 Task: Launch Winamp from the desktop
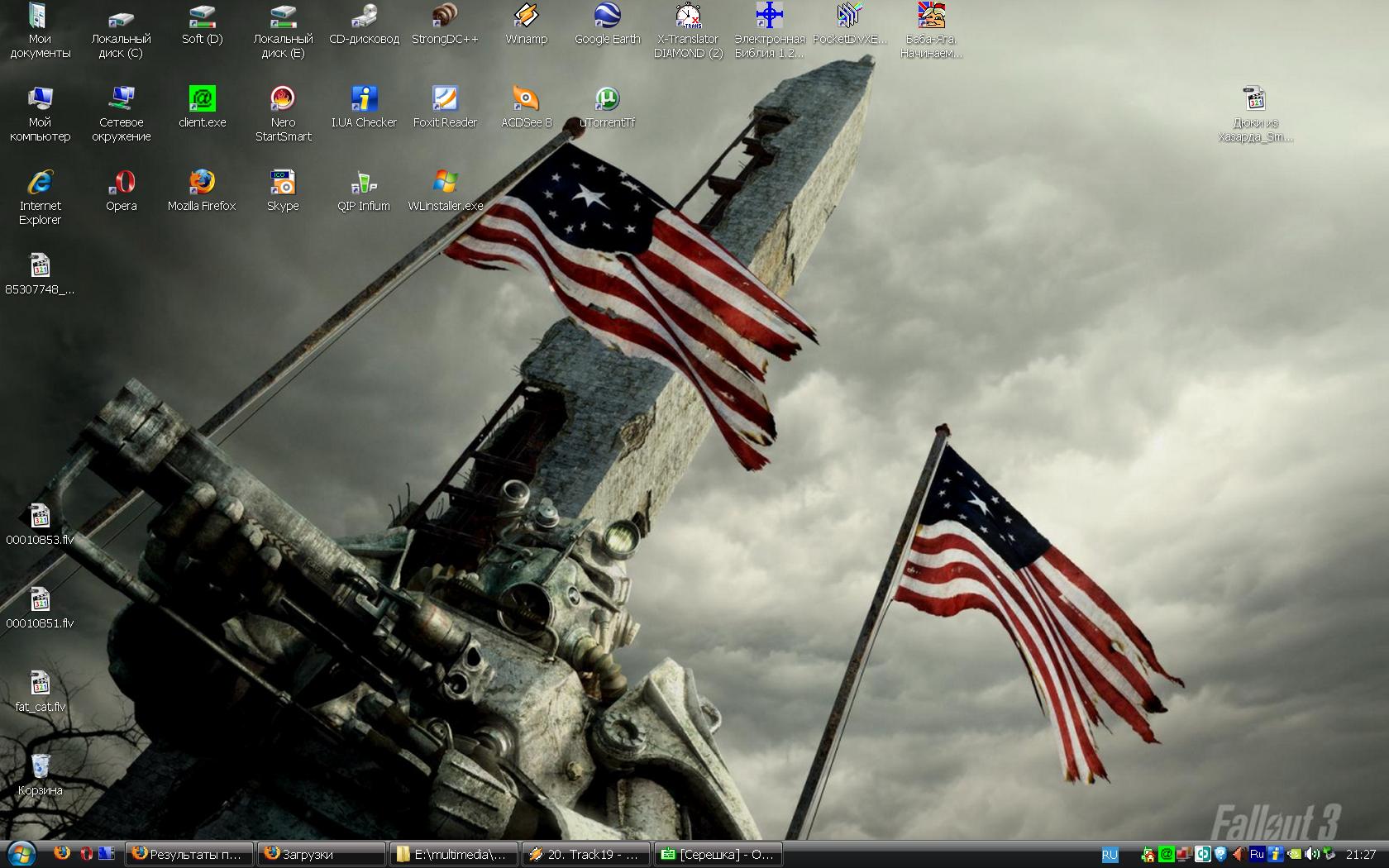526,17
